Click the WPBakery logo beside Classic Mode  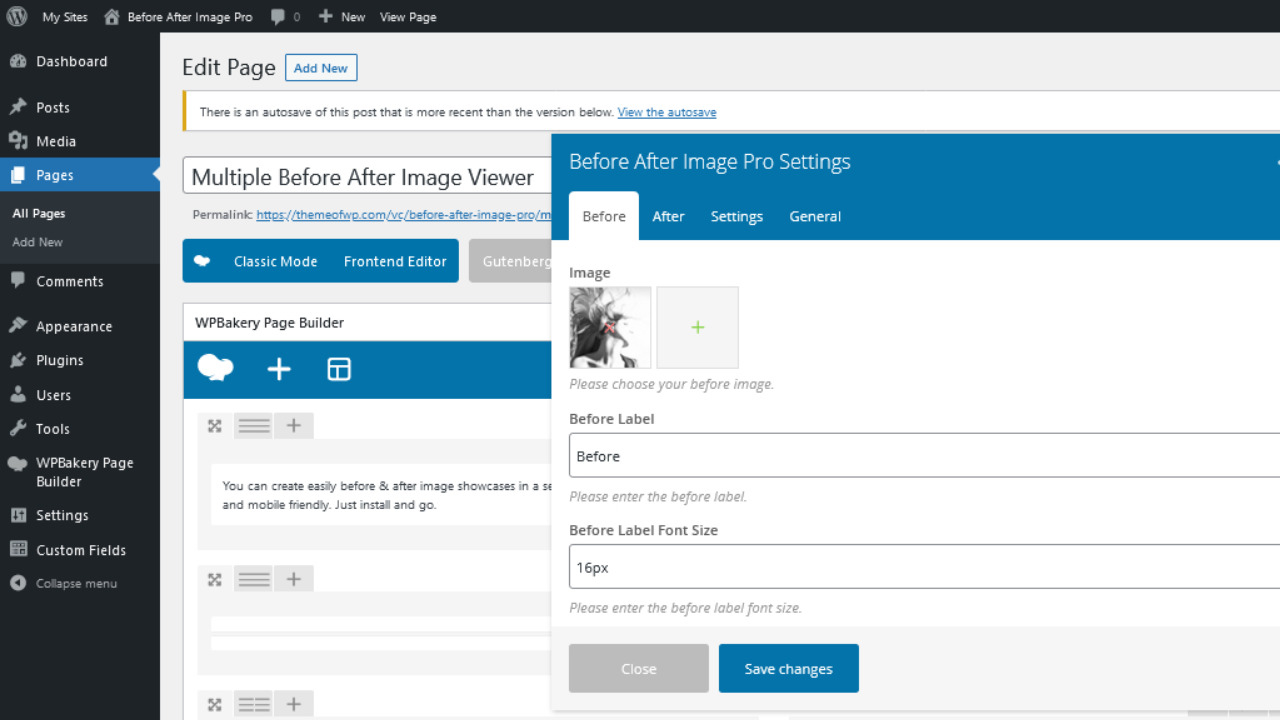[202, 261]
